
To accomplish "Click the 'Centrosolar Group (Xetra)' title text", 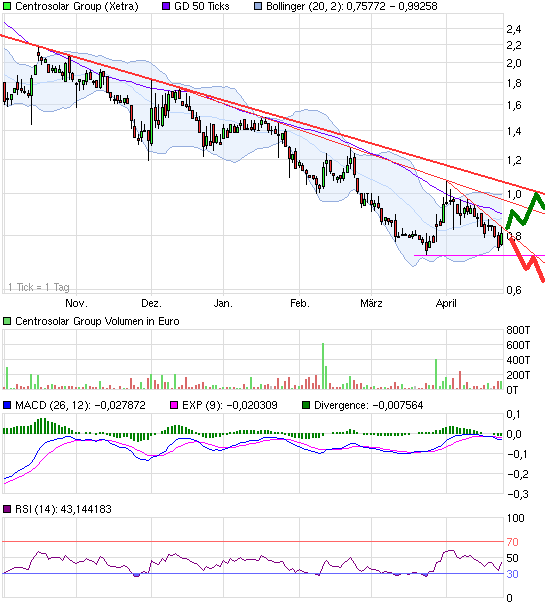I will click(x=77, y=6).
